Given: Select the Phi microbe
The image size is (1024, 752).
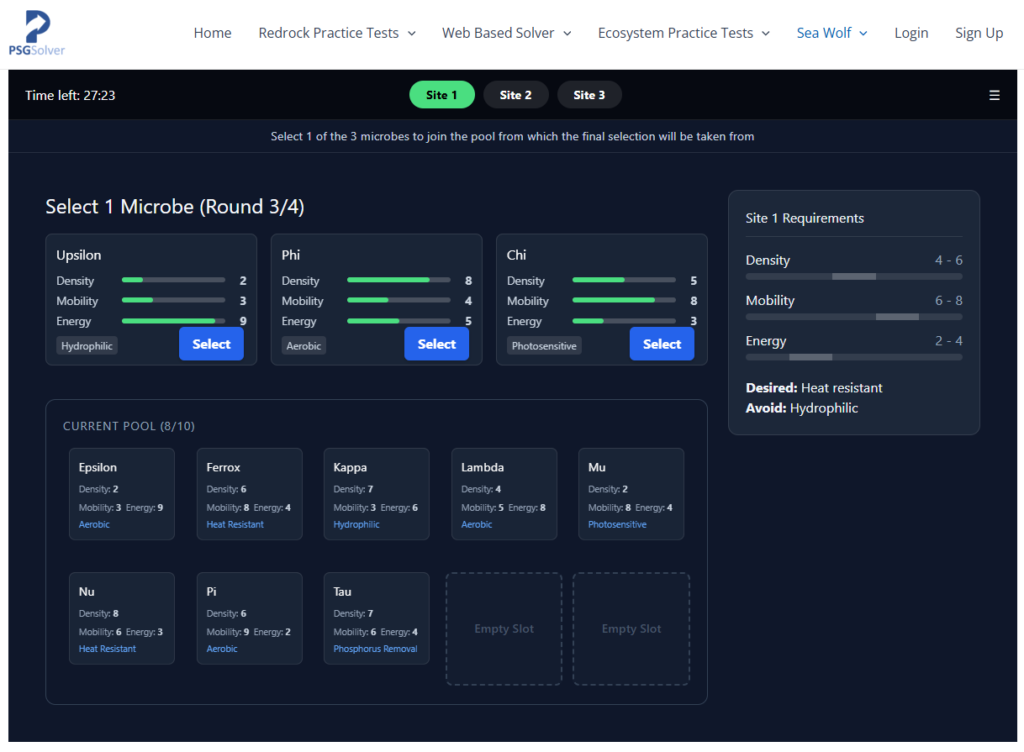Looking at the screenshot, I should coord(436,344).
